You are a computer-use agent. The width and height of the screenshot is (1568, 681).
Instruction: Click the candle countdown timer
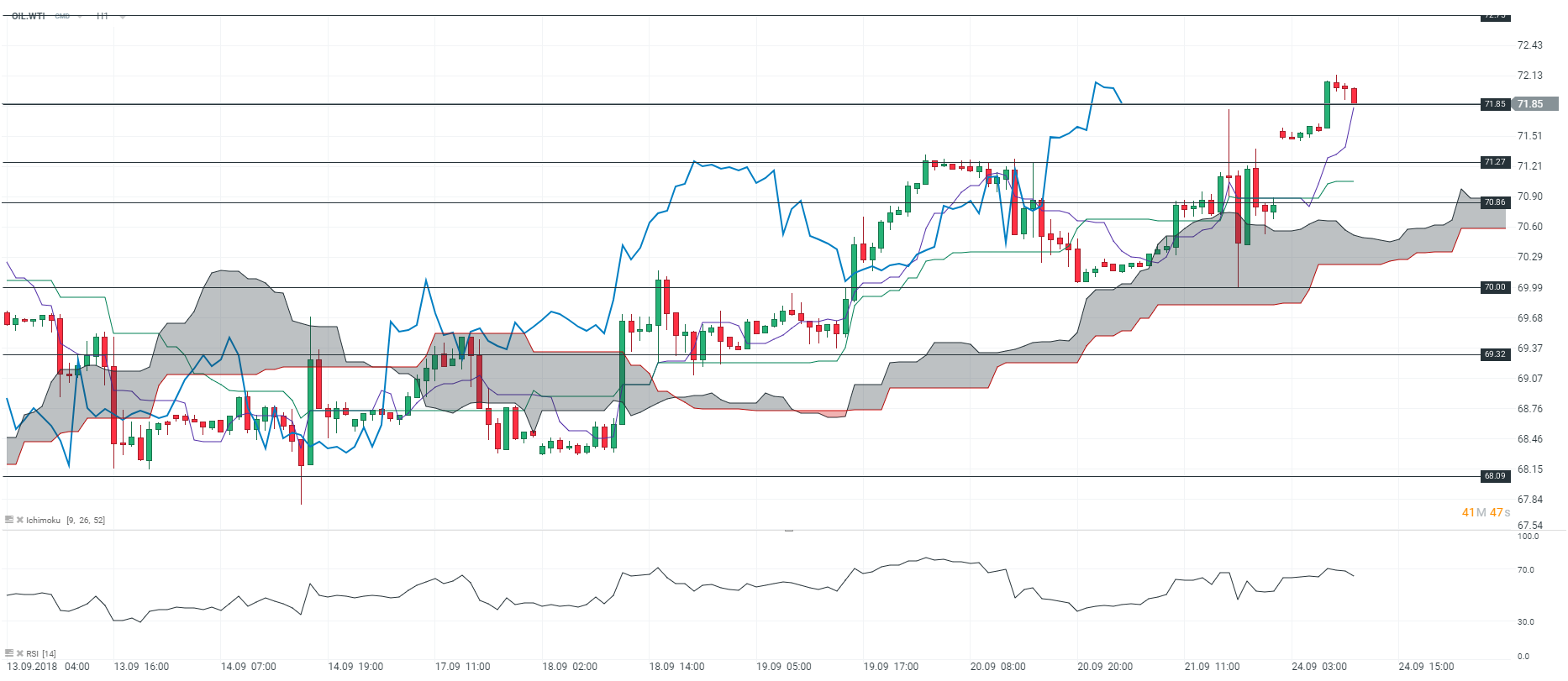[x=1486, y=512]
